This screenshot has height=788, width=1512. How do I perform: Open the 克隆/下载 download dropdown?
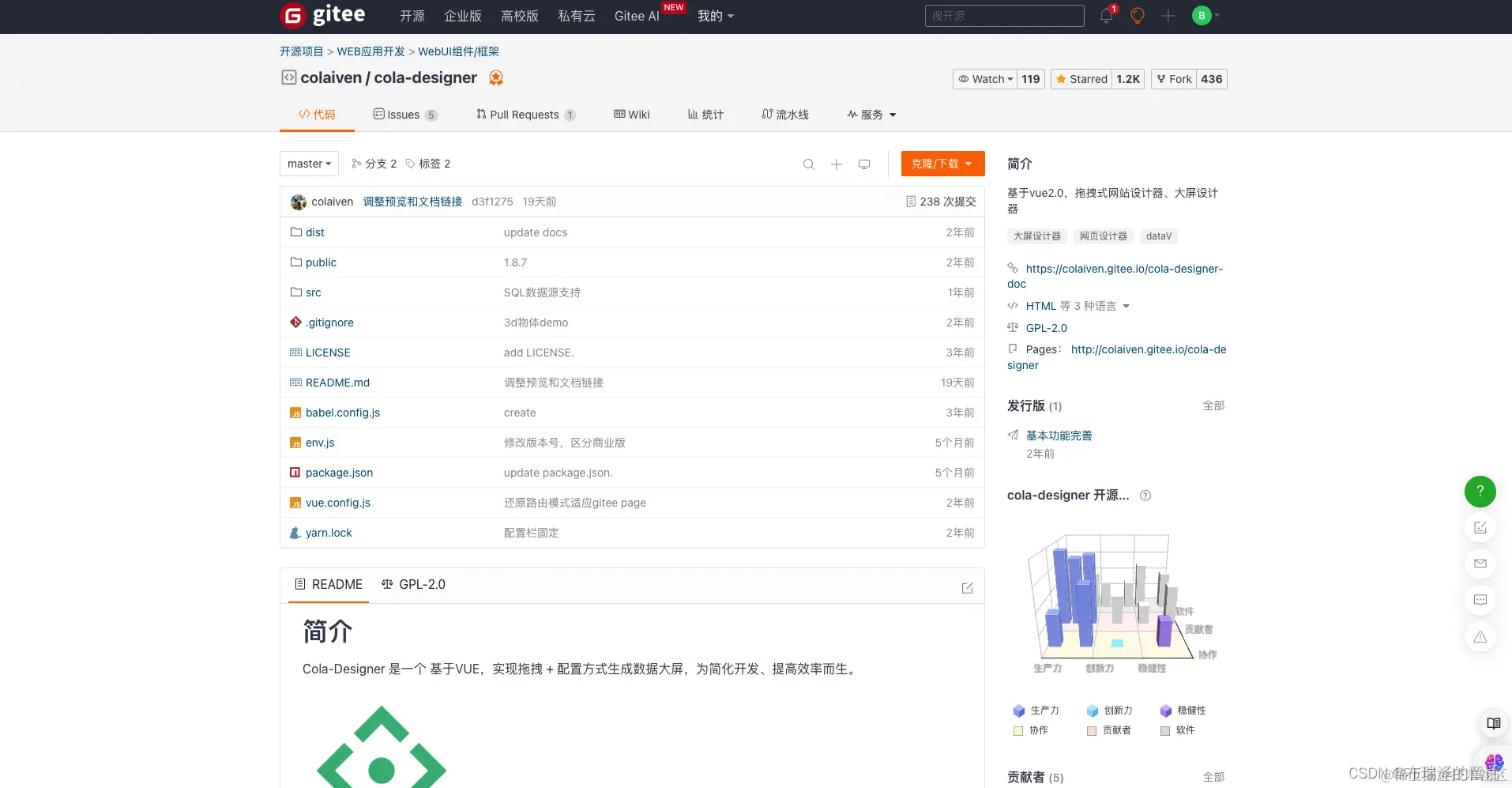pyautogui.click(x=942, y=164)
